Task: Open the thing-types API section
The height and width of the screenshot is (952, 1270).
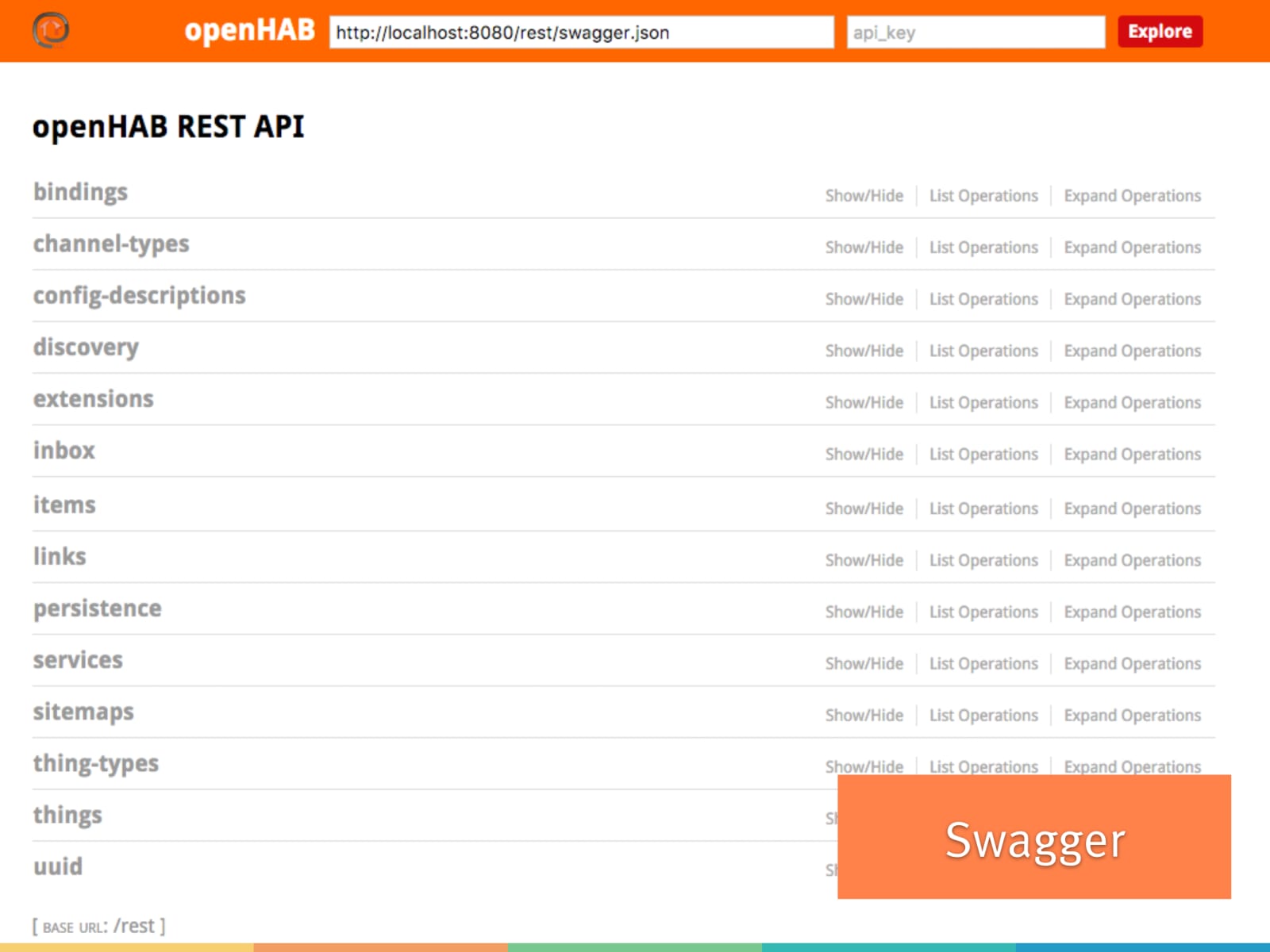Action: [96, 764]
